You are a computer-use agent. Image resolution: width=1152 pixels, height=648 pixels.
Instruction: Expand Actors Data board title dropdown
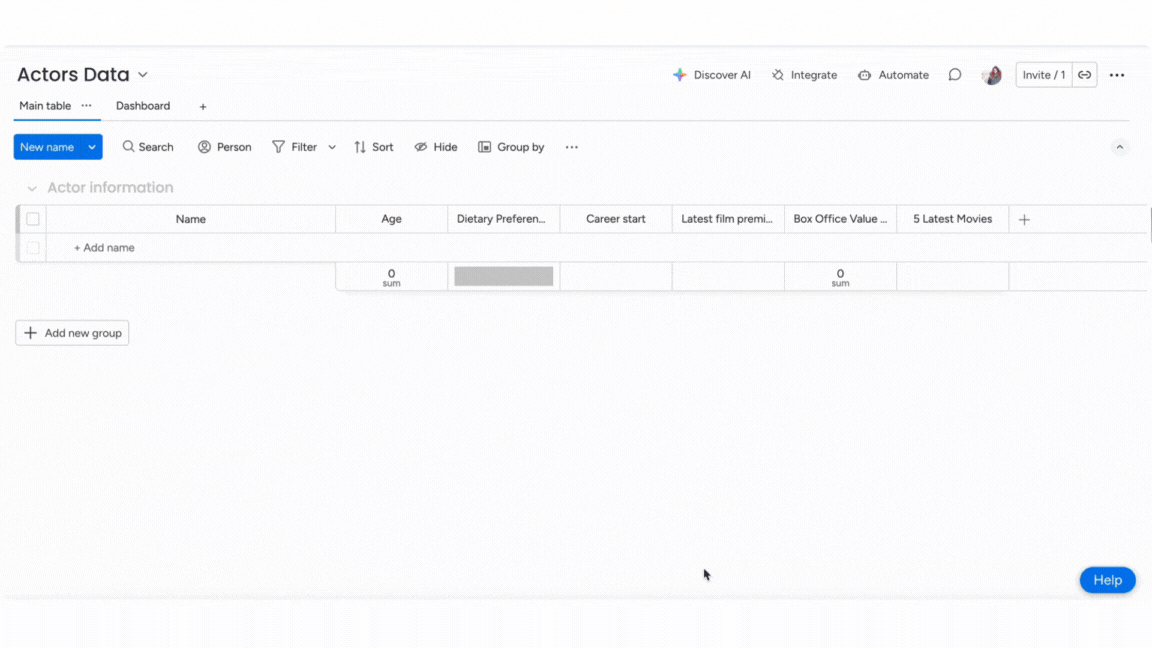[x=143, y=75]
